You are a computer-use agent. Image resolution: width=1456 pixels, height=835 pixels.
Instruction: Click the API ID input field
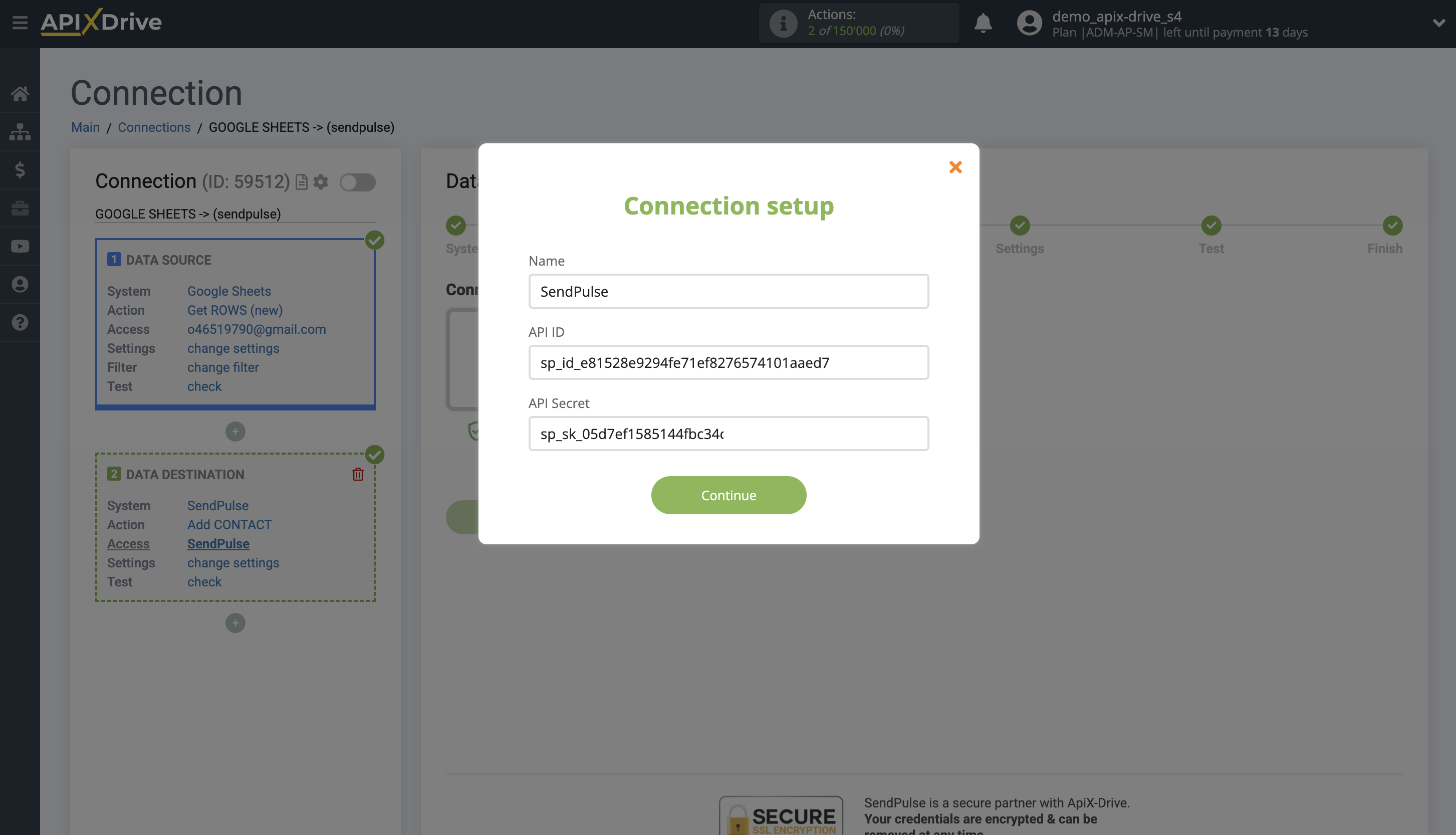pos(729,362)
